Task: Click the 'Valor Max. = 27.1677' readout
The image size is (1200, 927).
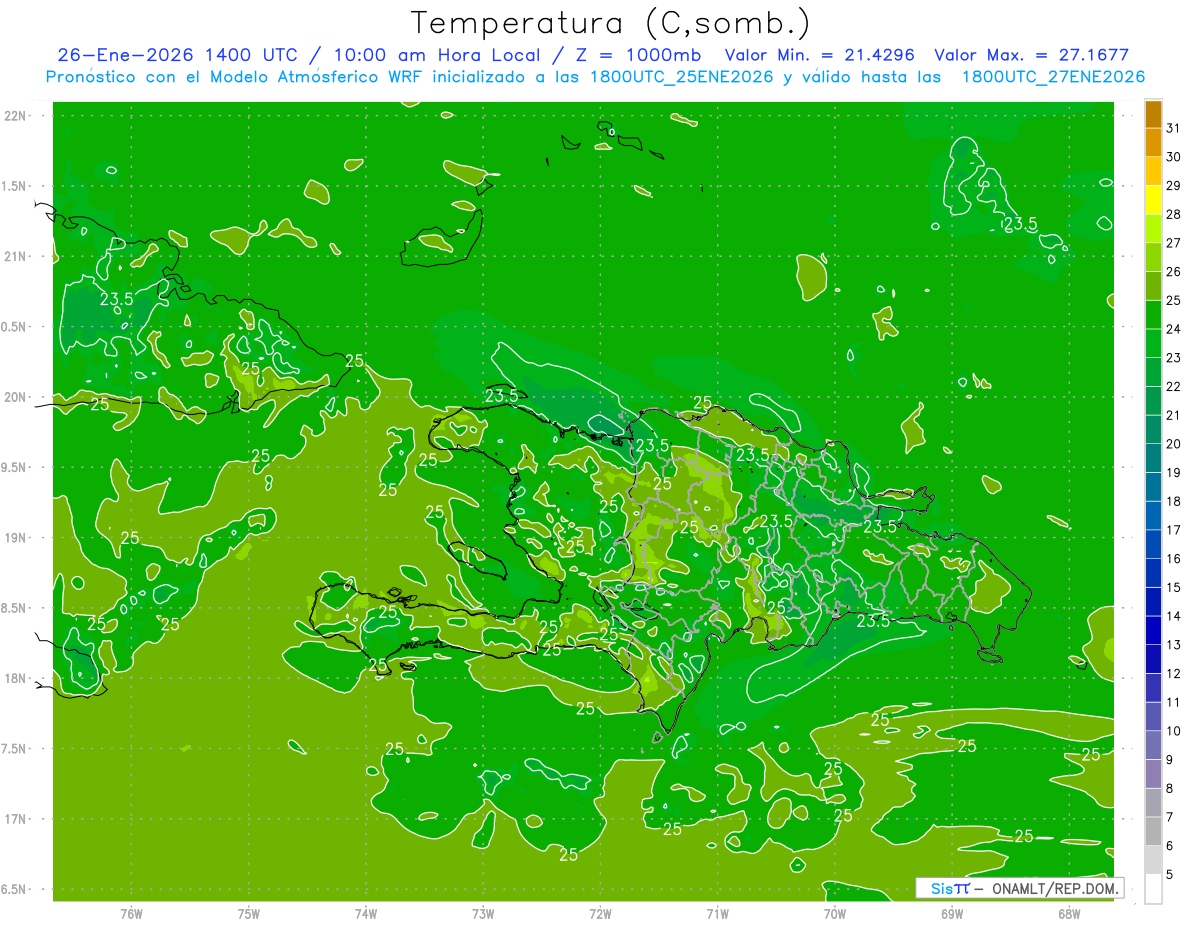Action: (x=1031, y=55)
